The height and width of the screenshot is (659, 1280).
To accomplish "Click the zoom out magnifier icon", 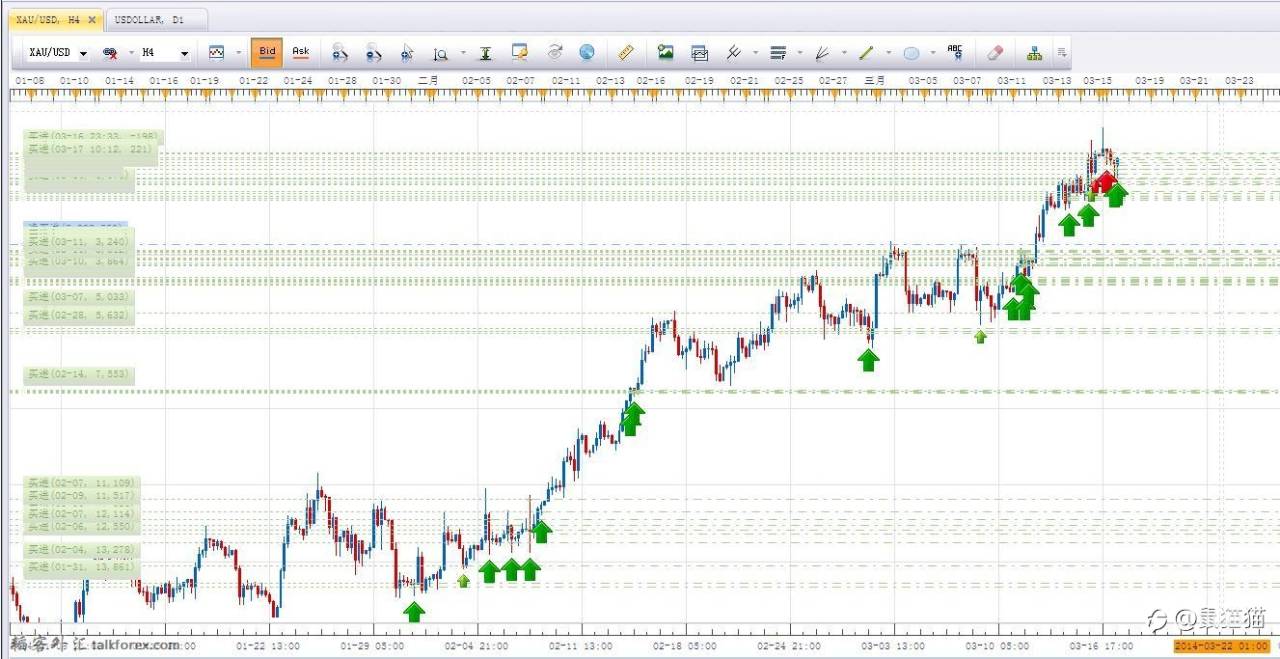I will pyautogui.click(x=373, y=52).
